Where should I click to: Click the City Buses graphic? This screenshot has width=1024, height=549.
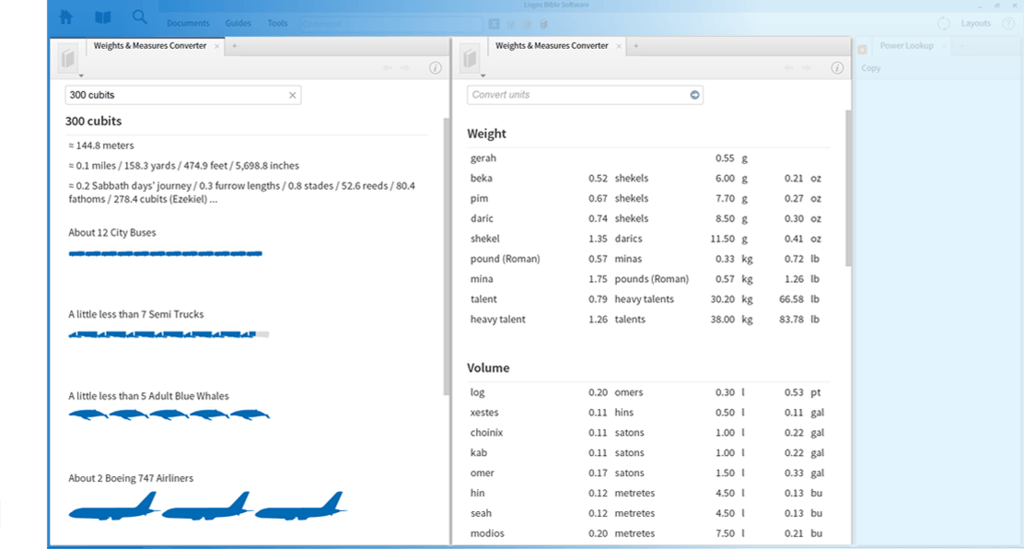click(165, 253)
